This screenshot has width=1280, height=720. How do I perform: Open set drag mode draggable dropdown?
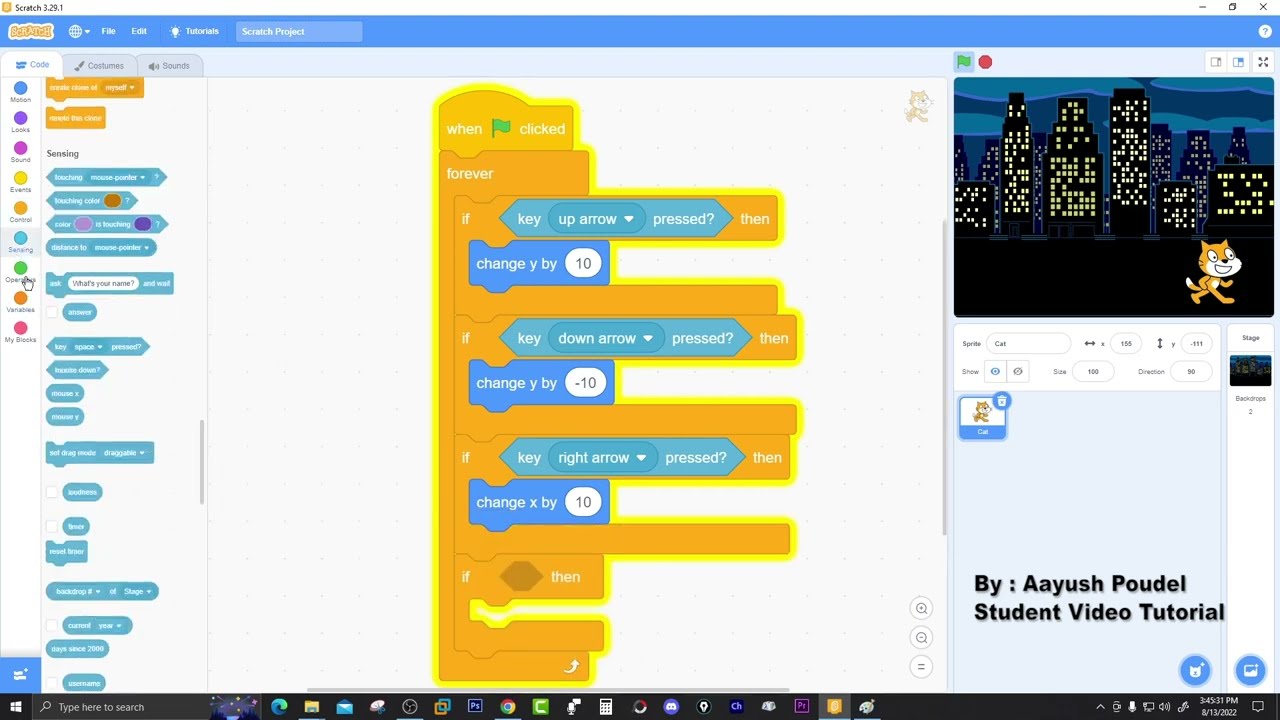(124, 453)
